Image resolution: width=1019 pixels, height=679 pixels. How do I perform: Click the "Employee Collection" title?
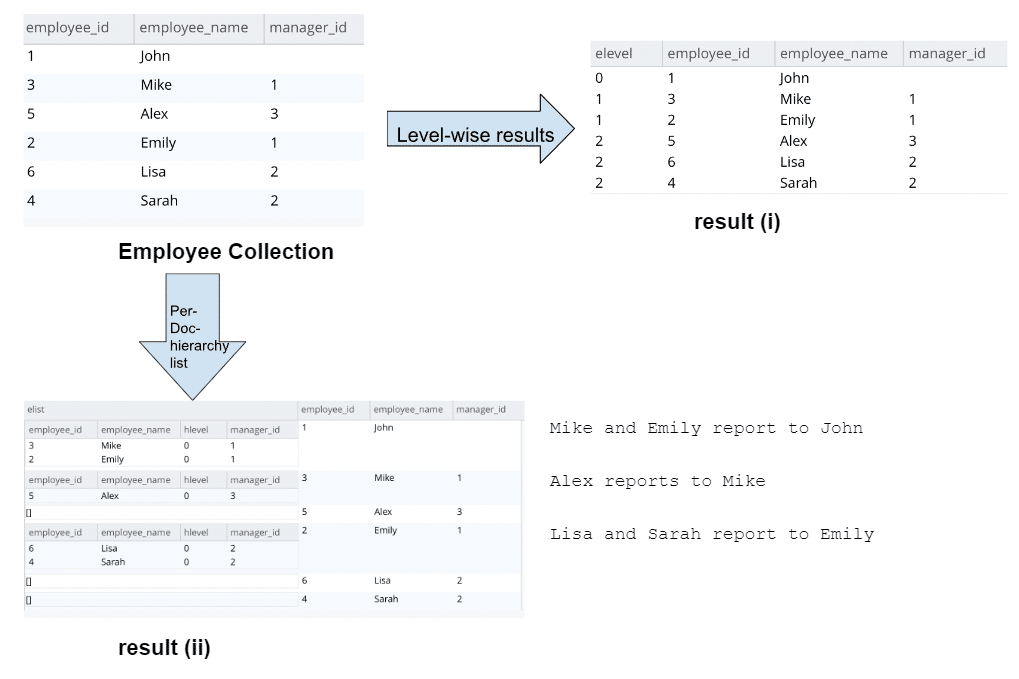point(226,252)
